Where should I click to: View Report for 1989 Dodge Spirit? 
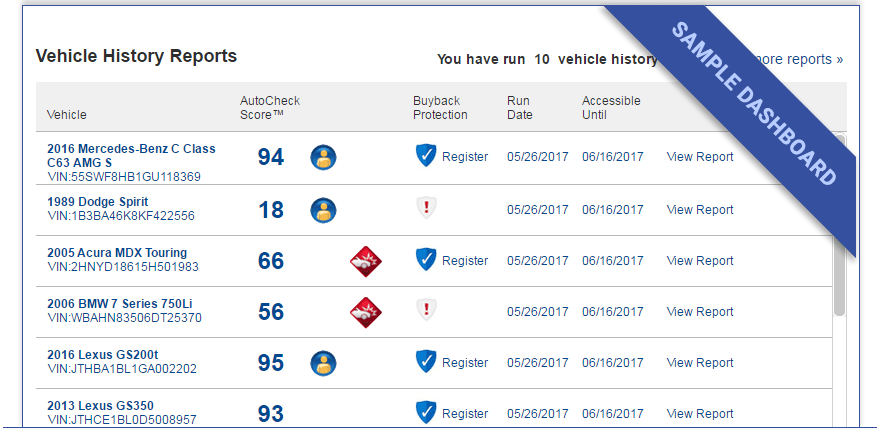[700, 210]
